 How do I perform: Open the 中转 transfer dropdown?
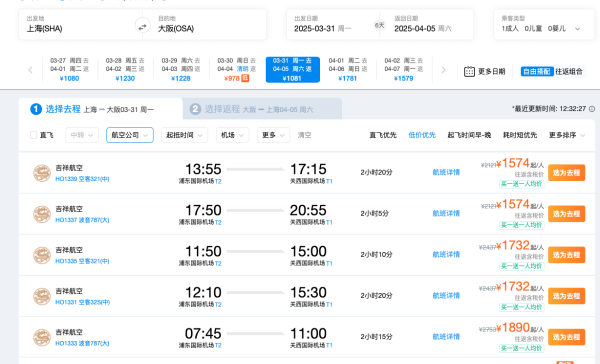(x=82, y=135)
